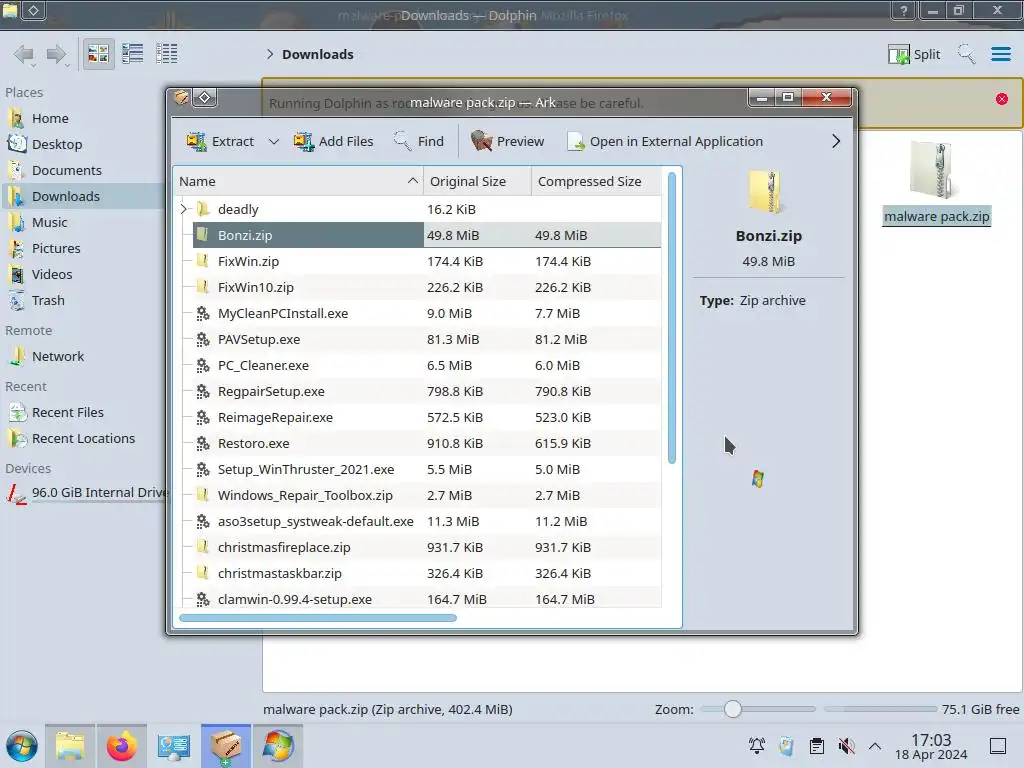Image resolution: width=1024 pixels, height=768 pixels.
Task: Sort by Original Size column
Action: [477, 182]
